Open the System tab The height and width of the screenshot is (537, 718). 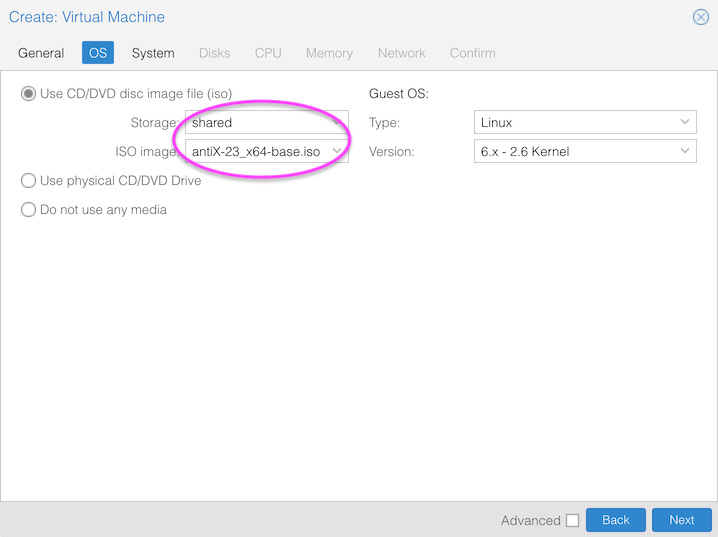click(x=153, y=53)
